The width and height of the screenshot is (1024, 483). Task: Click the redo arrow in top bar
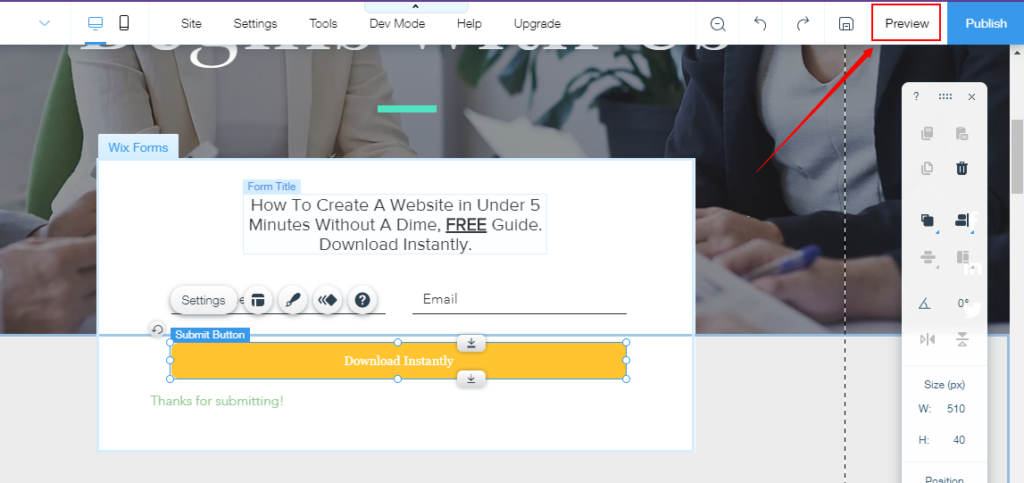point(802,24)
